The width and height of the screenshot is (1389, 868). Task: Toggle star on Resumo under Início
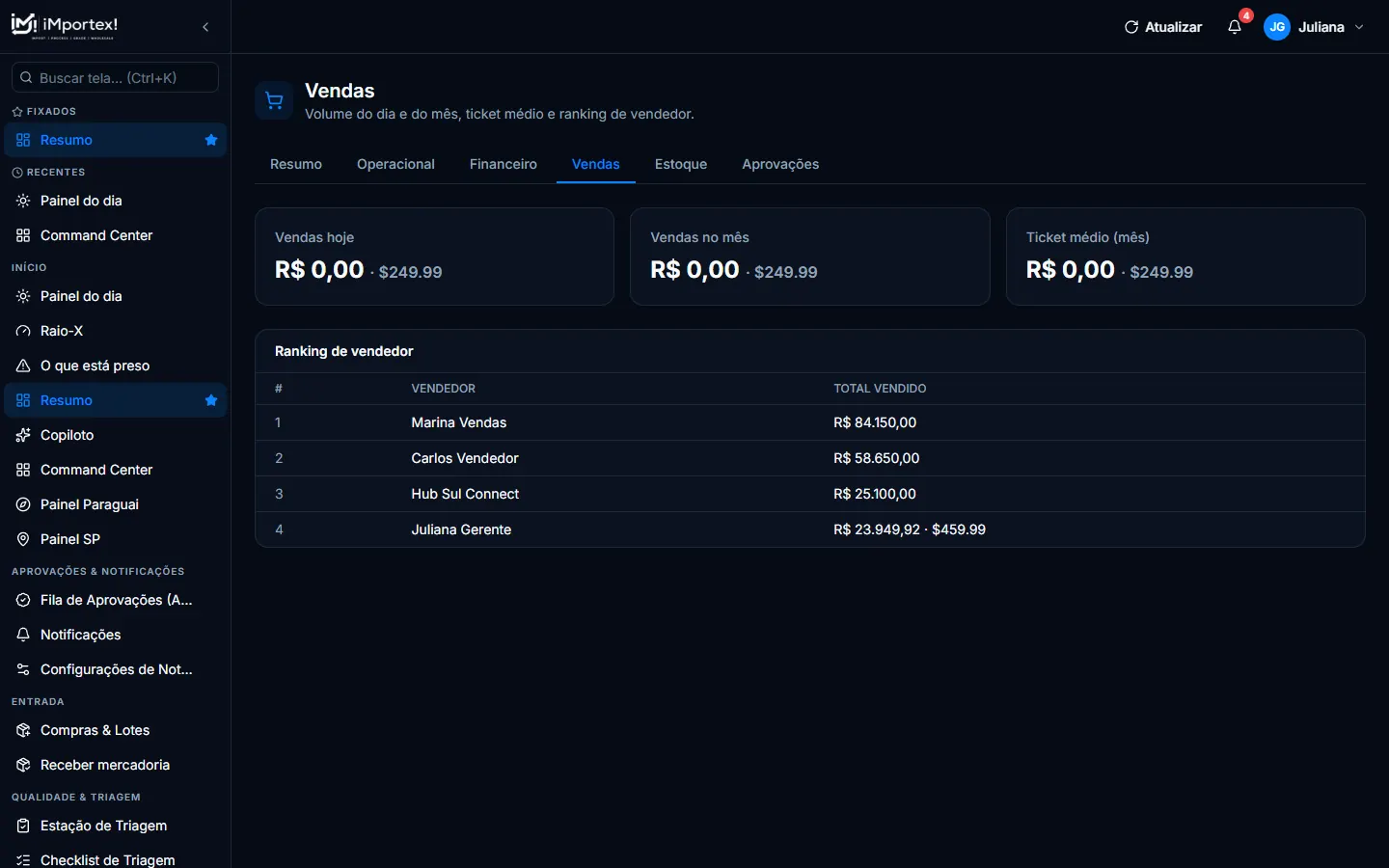[x=211, y=400]
